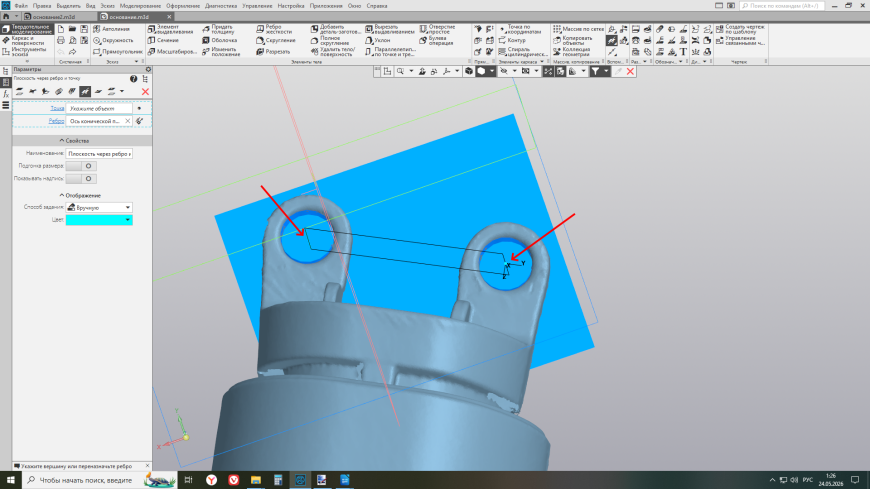Image resolution: width=870 pixels, height=489 pixels.
Task: Open the cyan Цвет color picker
Action: tap(99, 220)
